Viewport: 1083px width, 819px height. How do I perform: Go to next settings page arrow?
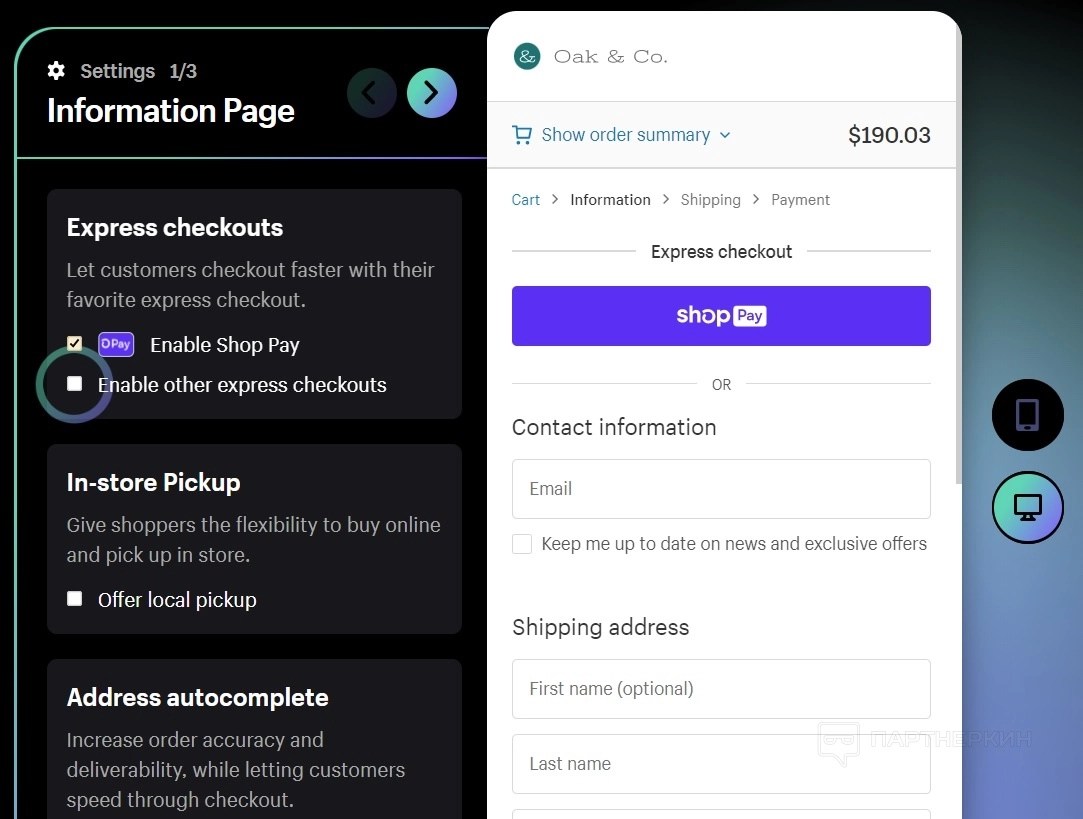[x=431, y=93]
